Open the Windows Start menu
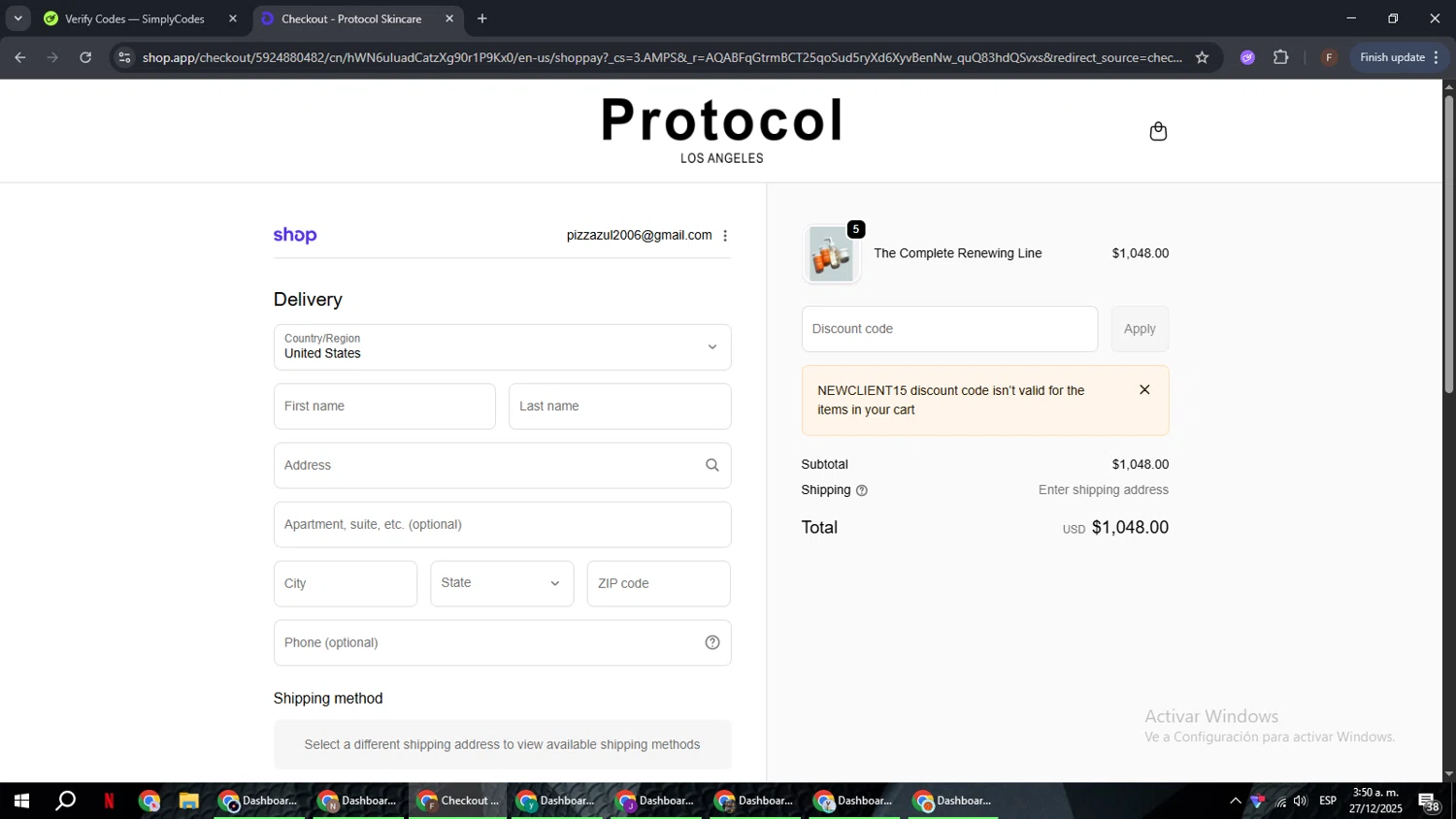The width and height of the screenshot is (1456, 819). (21, 801)
